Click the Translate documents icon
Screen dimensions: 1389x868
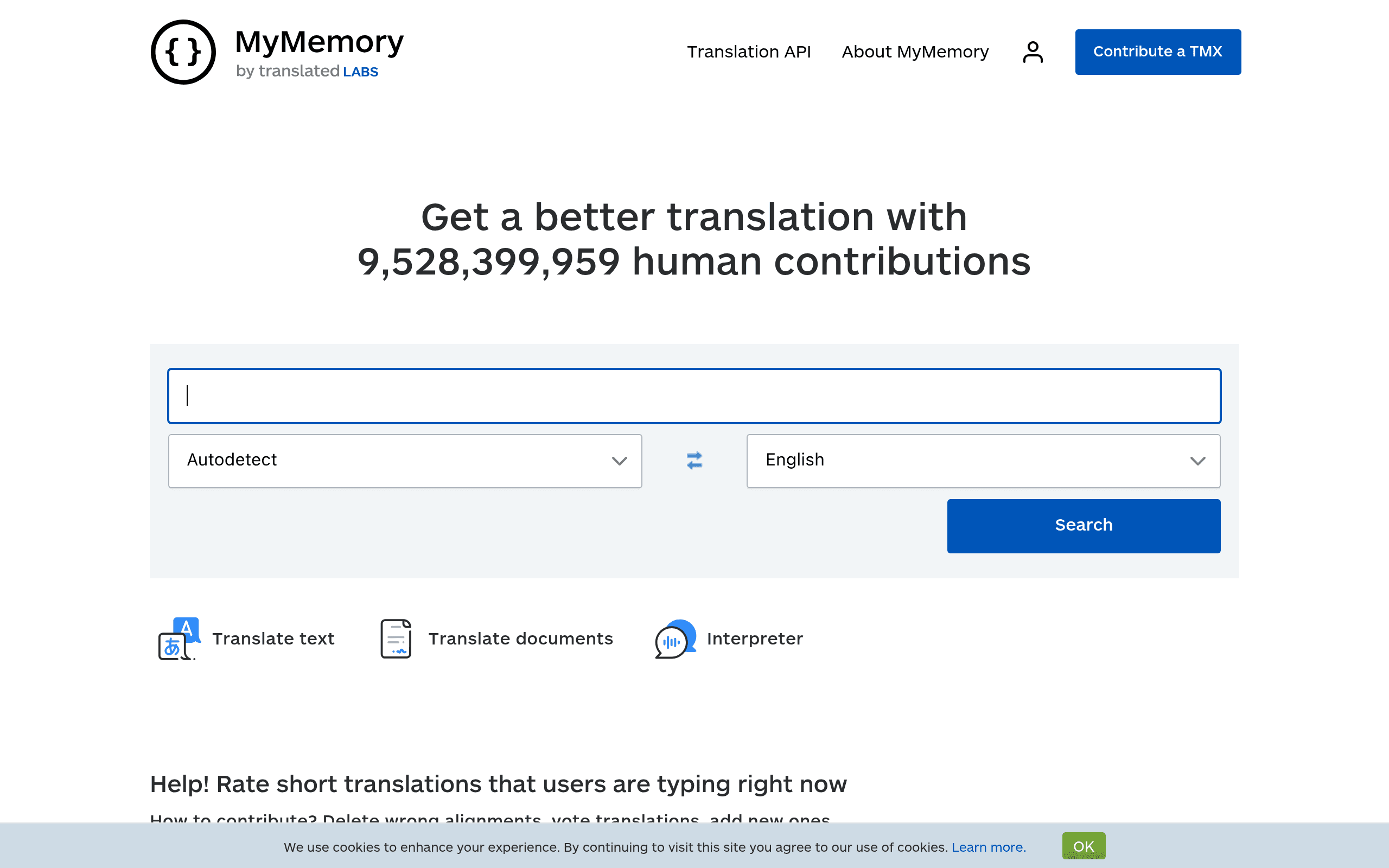(396, 639)
